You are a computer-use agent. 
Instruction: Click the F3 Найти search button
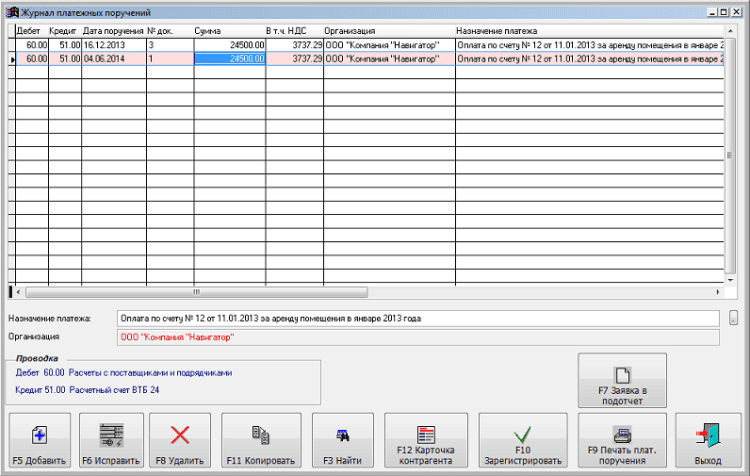point(342,440)
